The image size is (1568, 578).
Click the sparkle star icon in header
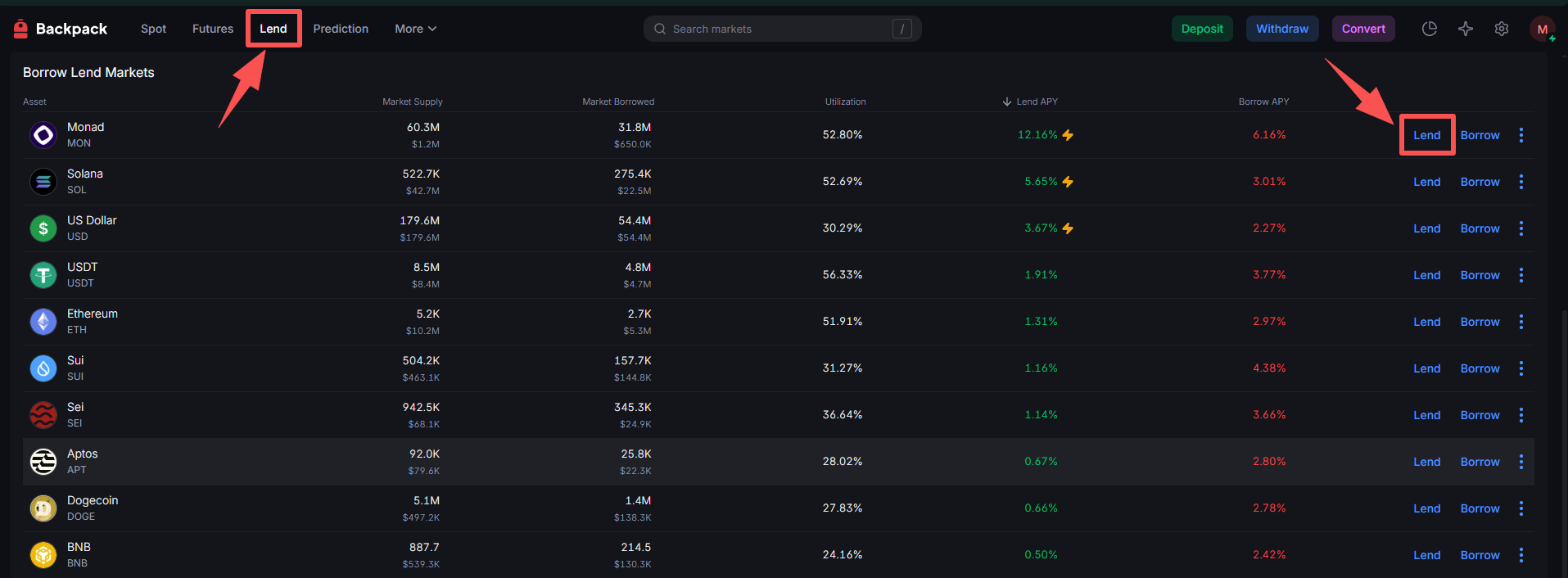[x=1465, y=29]
